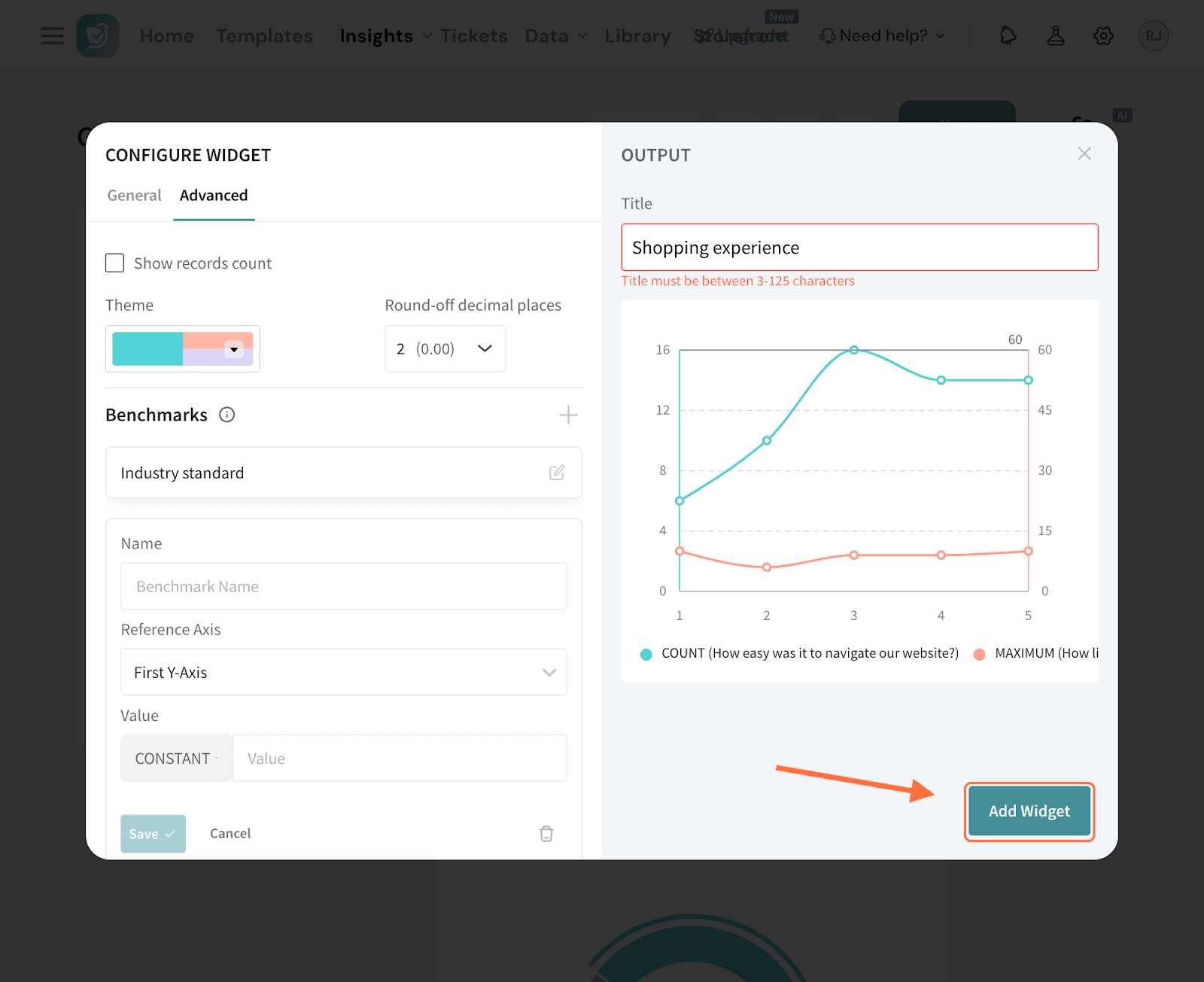The image size is (1204, 982).
Task: Click the lab flask icon
Action: pyautogui.click(x=1056, y=35)
